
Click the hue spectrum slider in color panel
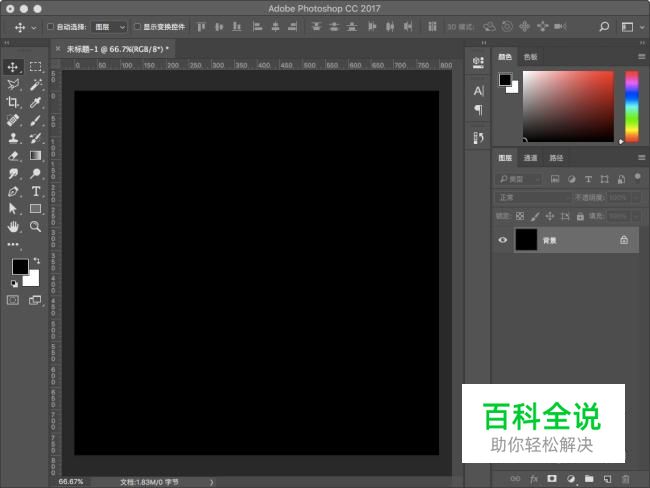[631, 107]
